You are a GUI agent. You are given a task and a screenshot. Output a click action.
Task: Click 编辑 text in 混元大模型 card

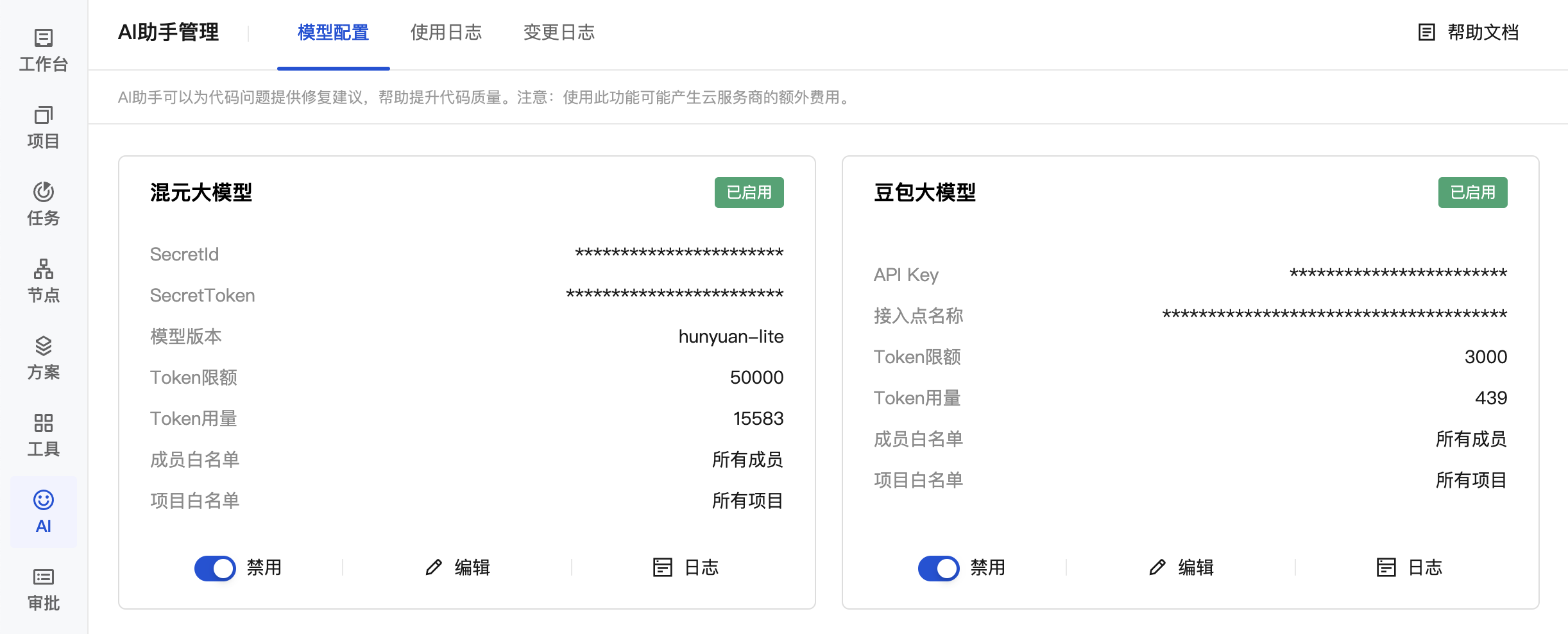tap(473, 567)
